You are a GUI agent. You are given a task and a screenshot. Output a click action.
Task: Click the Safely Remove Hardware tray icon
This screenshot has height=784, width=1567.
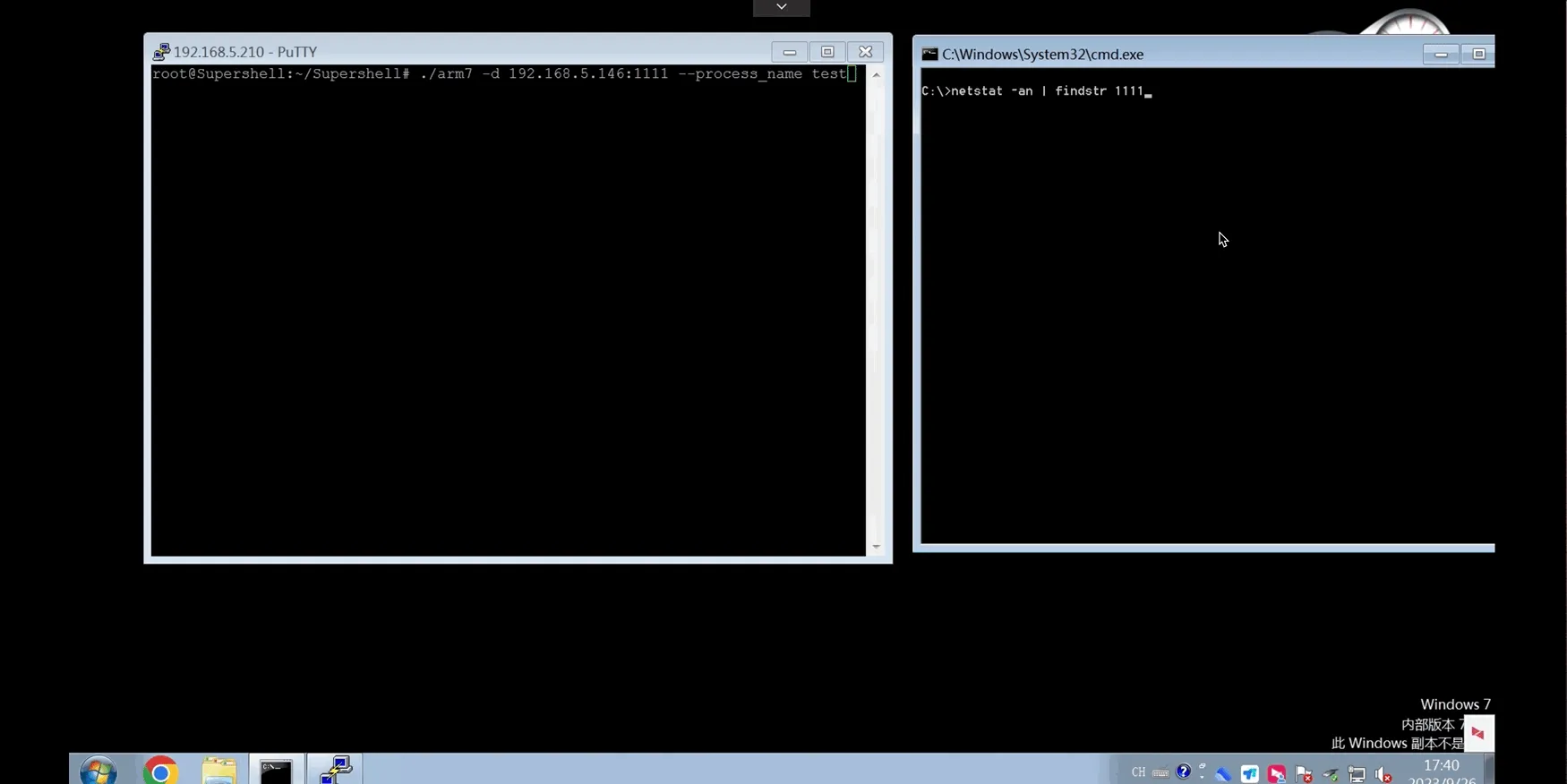coord(1331,774)
